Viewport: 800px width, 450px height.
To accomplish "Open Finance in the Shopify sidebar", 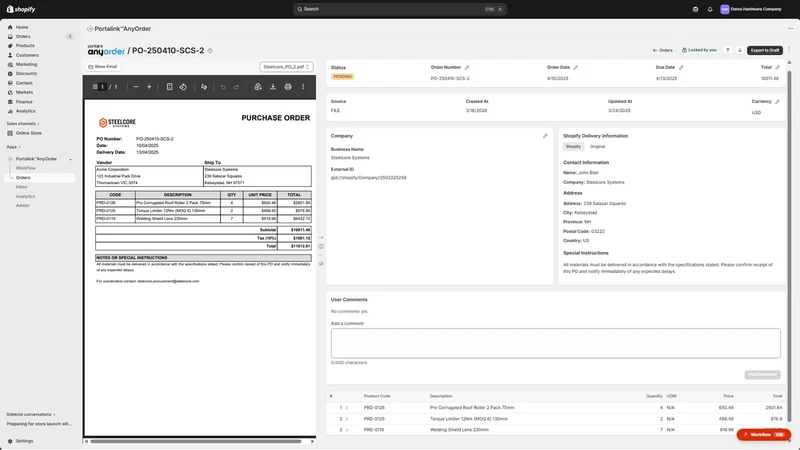I will [x=23, y=102].
